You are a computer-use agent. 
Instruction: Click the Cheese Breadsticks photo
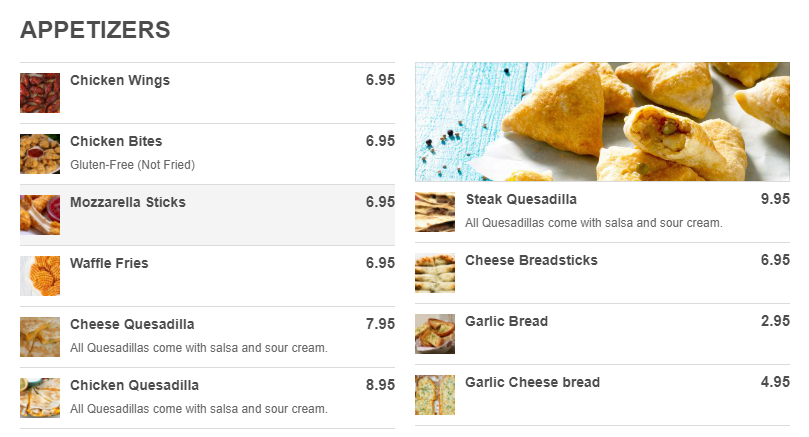click(x=435, y=273)
